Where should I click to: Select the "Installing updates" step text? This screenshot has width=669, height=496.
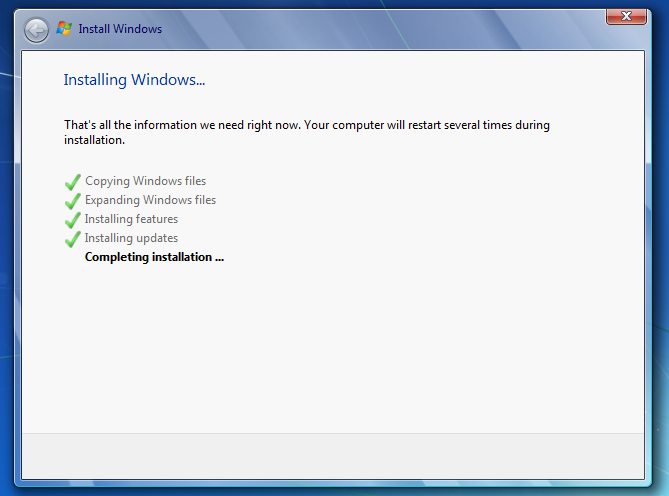(131, 238)
